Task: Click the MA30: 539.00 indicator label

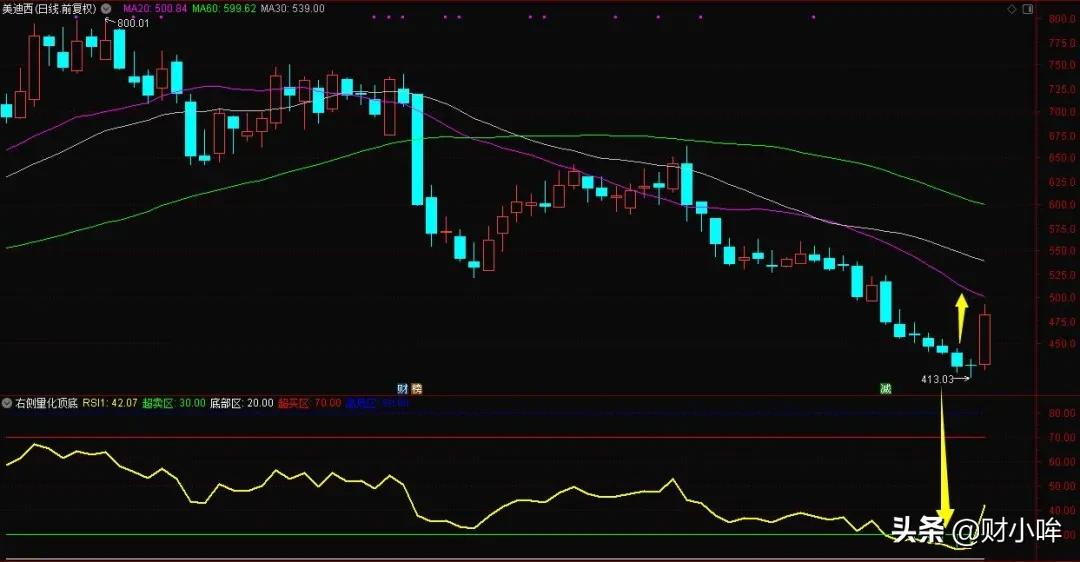Action: 293,9
